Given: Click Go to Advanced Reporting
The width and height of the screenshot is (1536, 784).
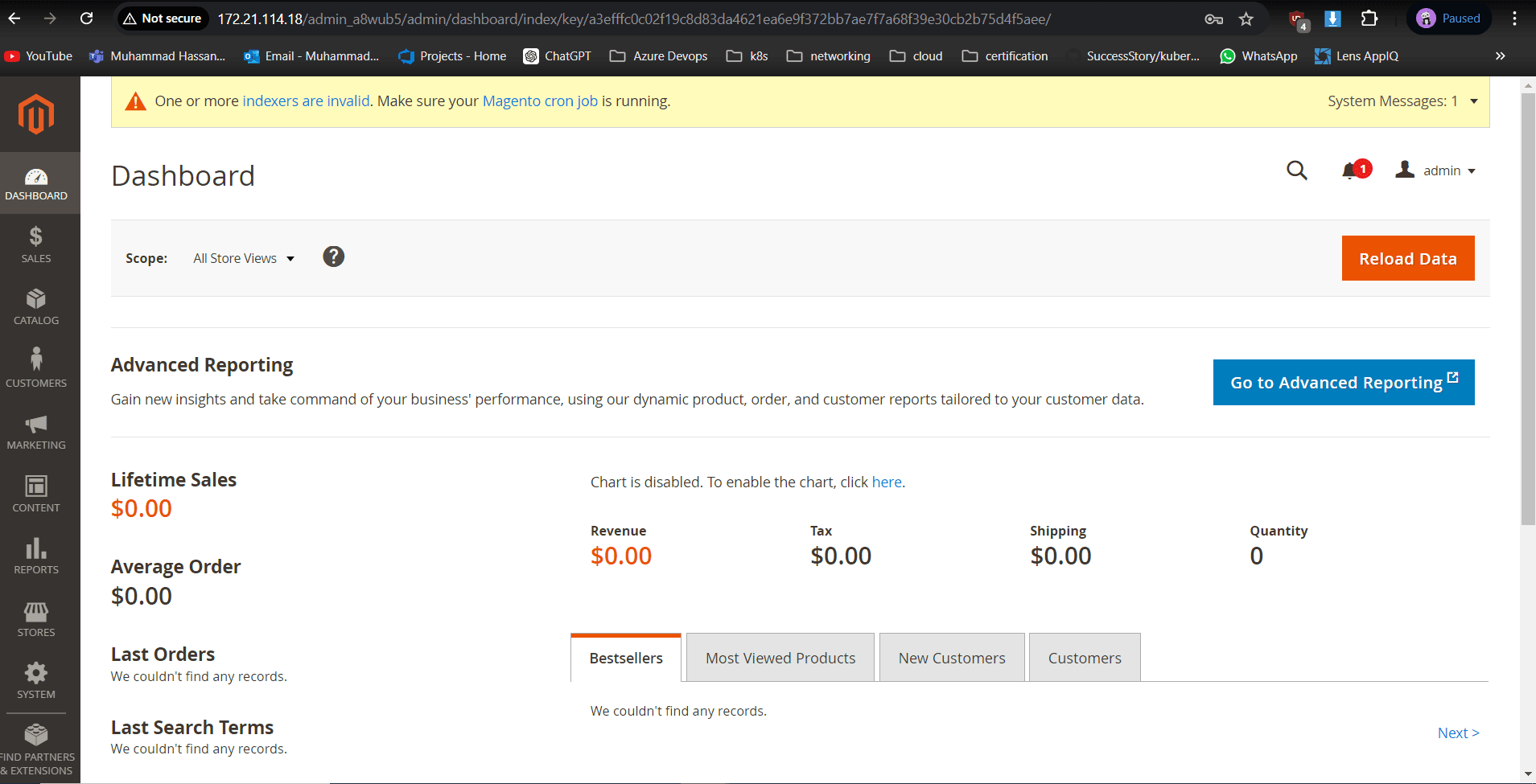Looking at the screenshot, I should tap(1342, 382).
